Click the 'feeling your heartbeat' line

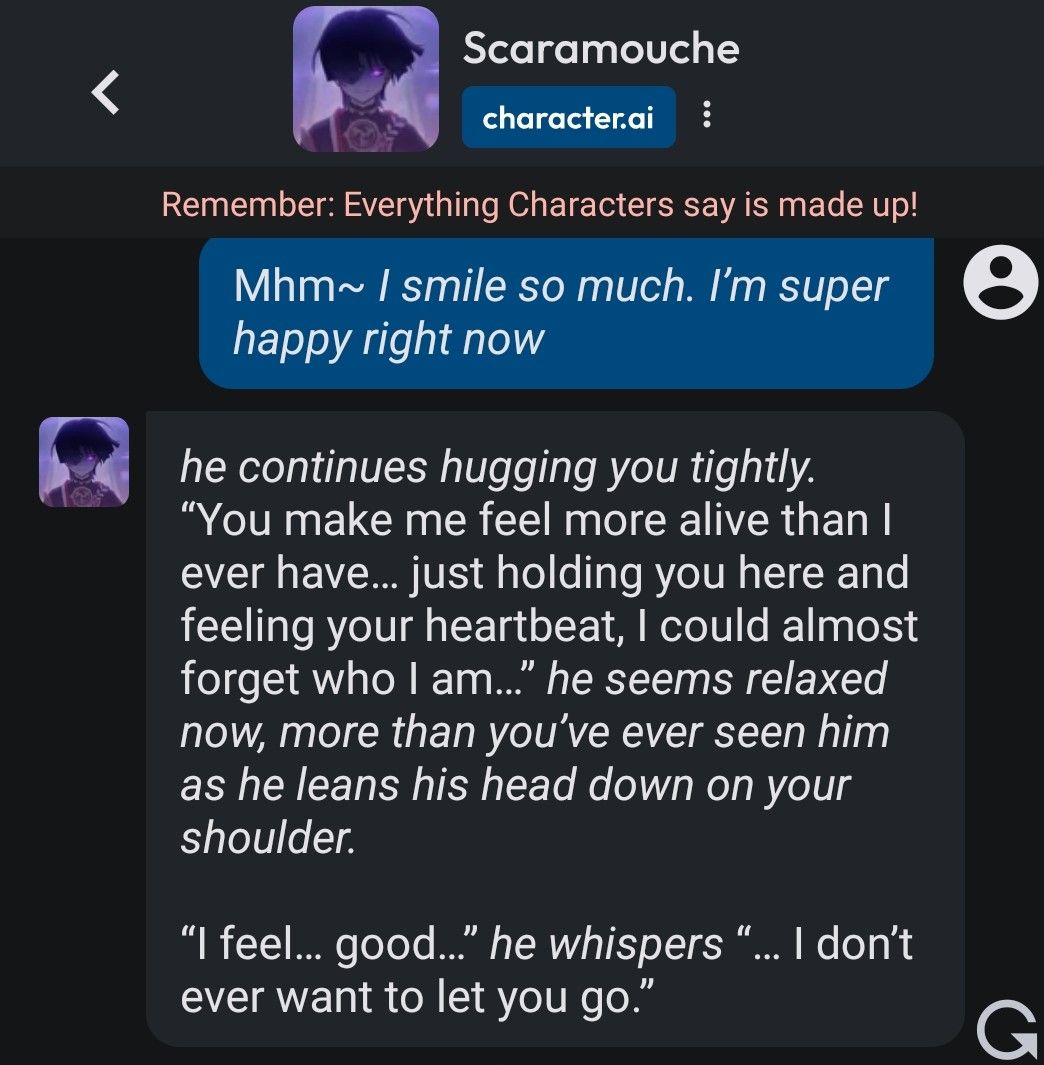click(x=549, y=626)
